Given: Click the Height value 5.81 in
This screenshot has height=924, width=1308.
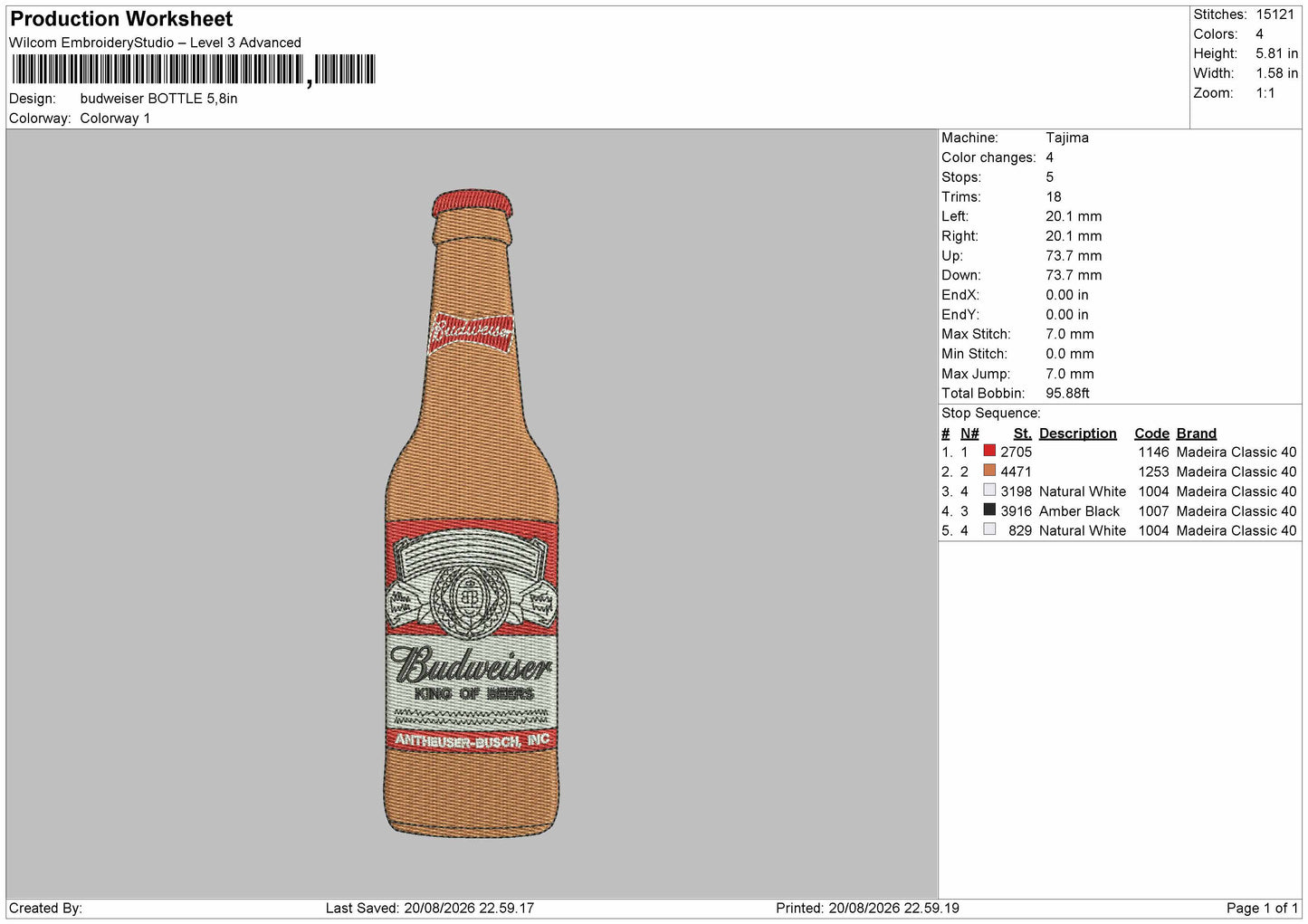Looking at the screenshot, I should coord(1276,53).
